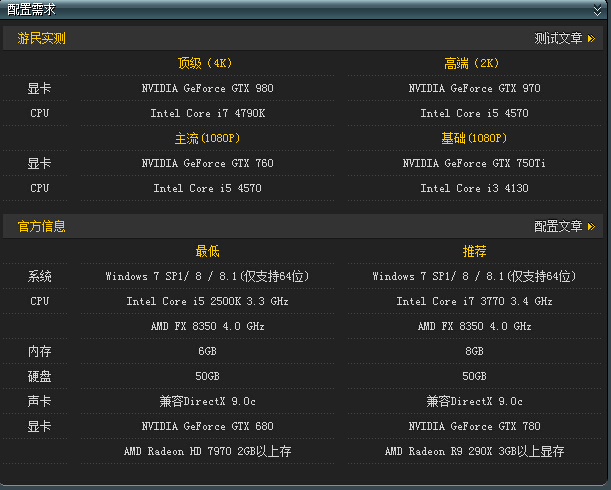The image size is (611, 490).
Task: Select the 游民实测 section header
Action: pyautogui.click(x=41, y=38)
